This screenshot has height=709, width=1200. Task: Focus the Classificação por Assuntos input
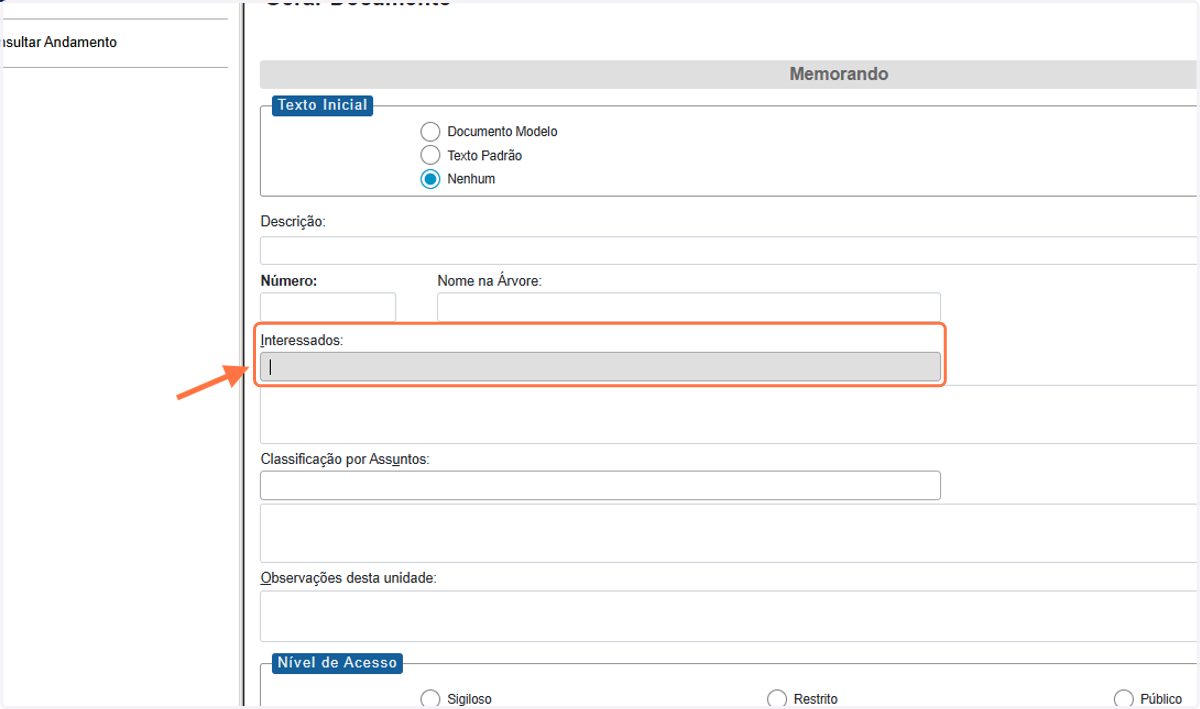click(600, 485)
